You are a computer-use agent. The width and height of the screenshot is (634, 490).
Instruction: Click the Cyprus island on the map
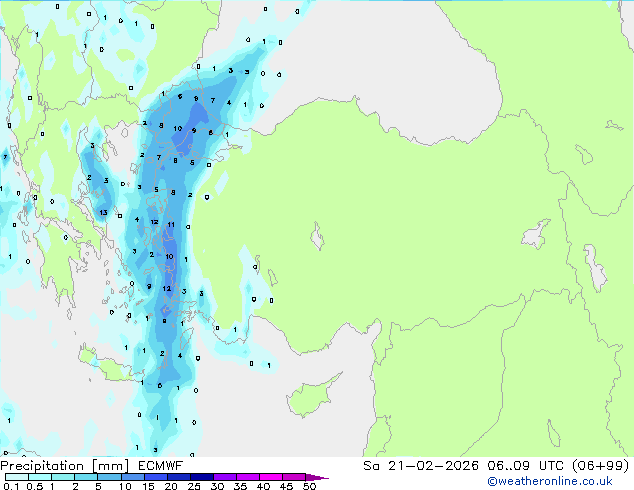click(311, 396)
